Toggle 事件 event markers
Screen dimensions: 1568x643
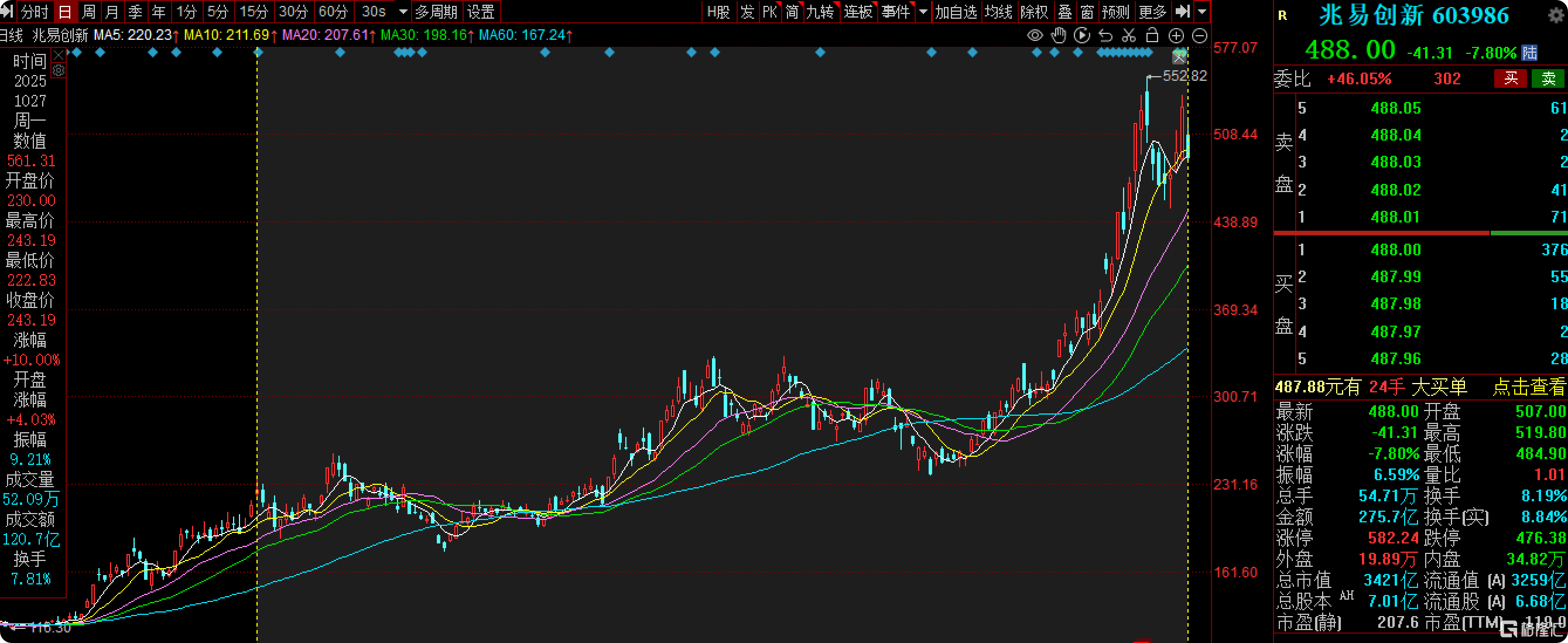point(895,12)
